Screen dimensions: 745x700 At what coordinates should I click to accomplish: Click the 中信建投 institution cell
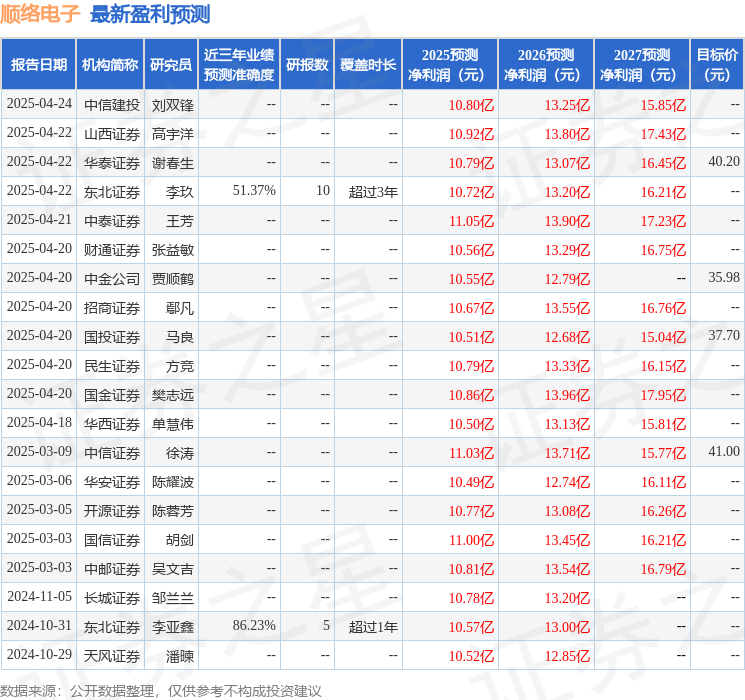click(x=112, y=105)
